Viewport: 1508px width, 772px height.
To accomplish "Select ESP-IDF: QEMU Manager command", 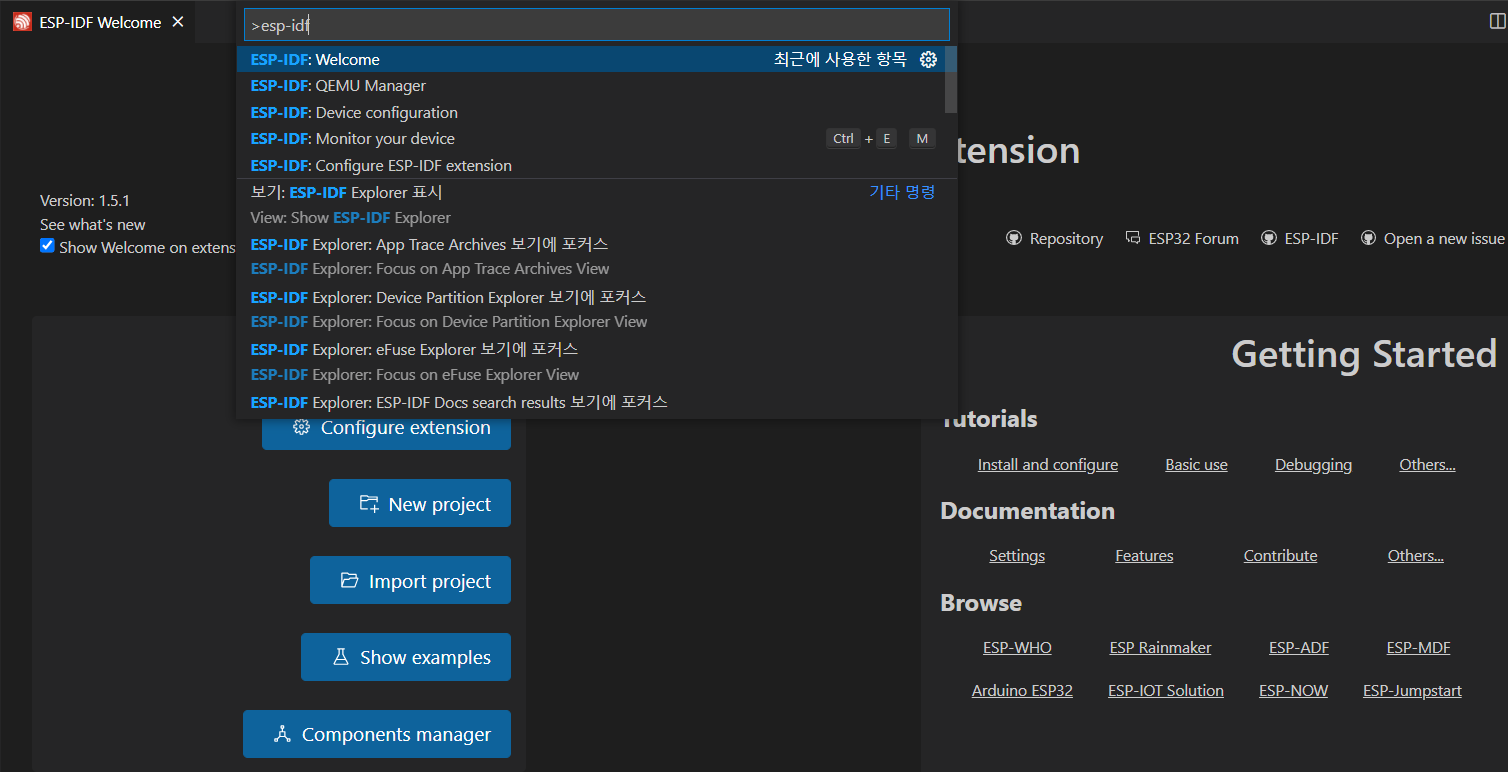I will pyautogui.click(x=590, y=86).
